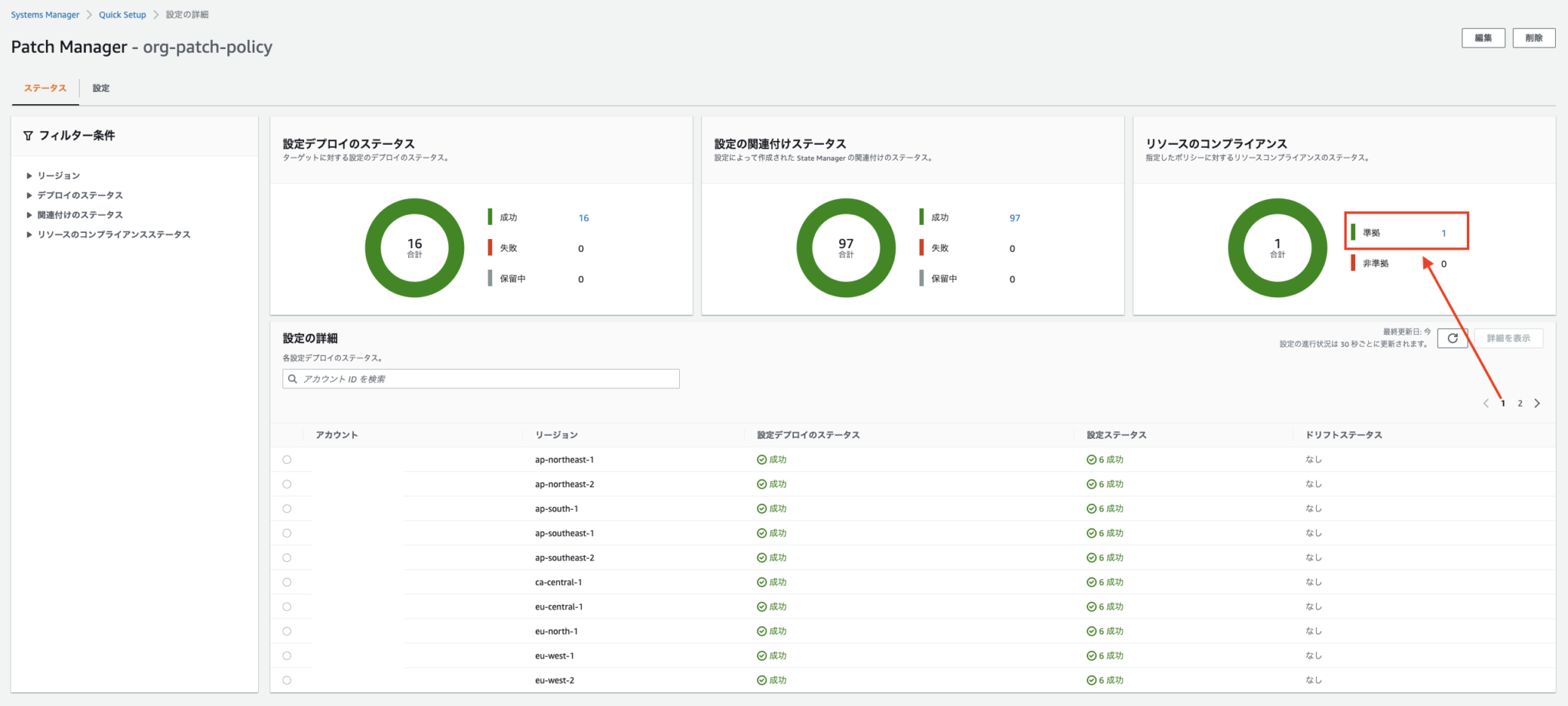The width and height of the screenshot is (1568, 706).
Task: Select the radio button for eu-central-1 row
Action: (287, 606)
